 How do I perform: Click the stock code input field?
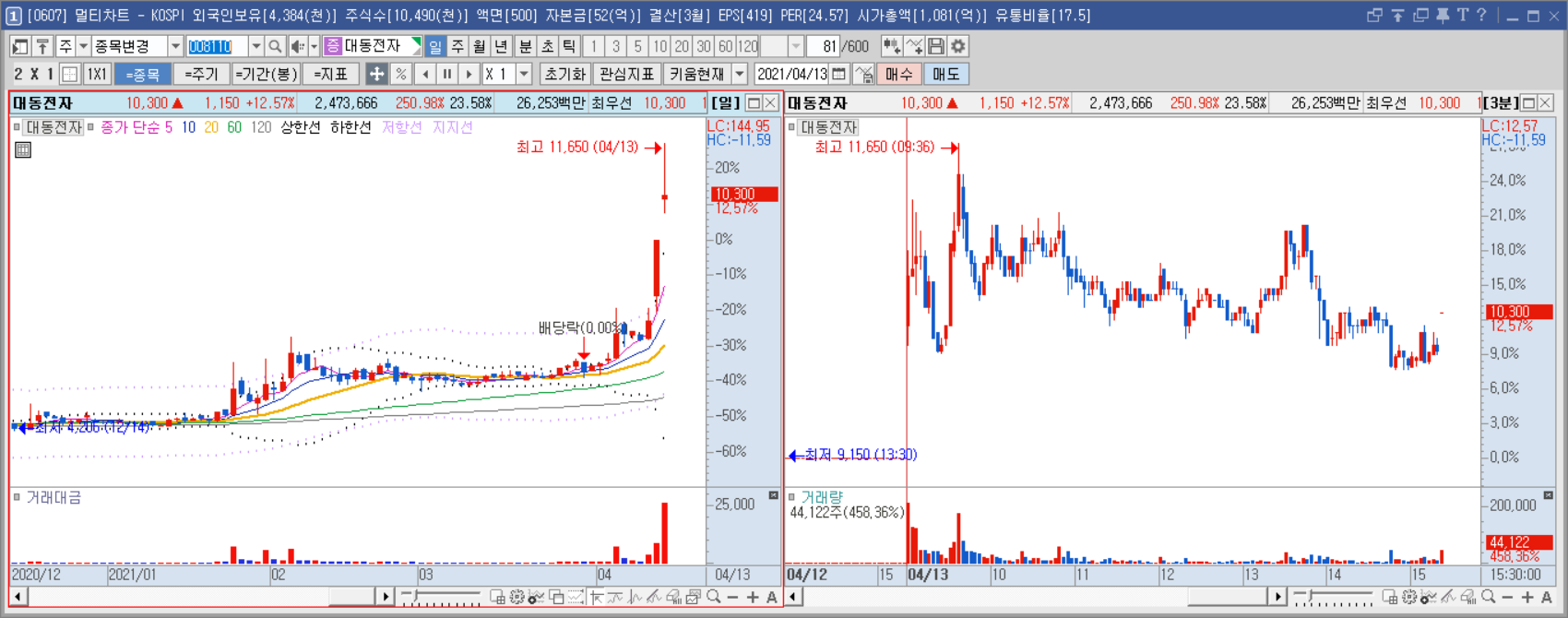tap(217, 46)
